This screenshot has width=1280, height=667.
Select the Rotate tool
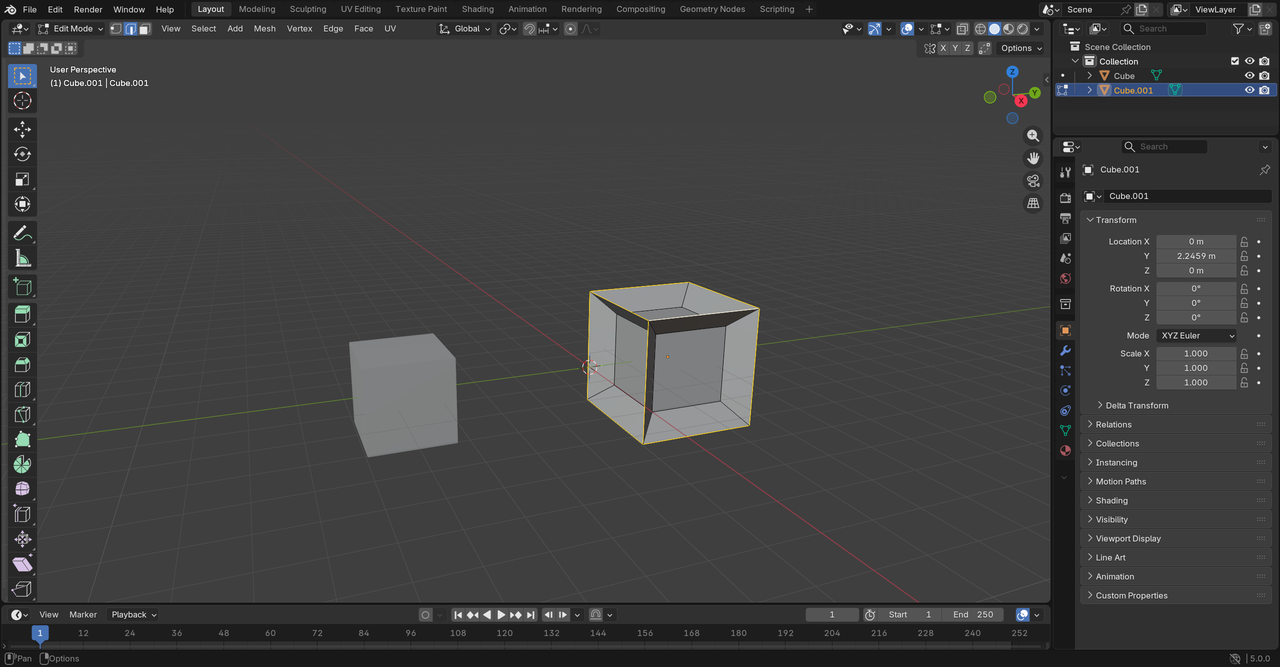coord(22,154)
